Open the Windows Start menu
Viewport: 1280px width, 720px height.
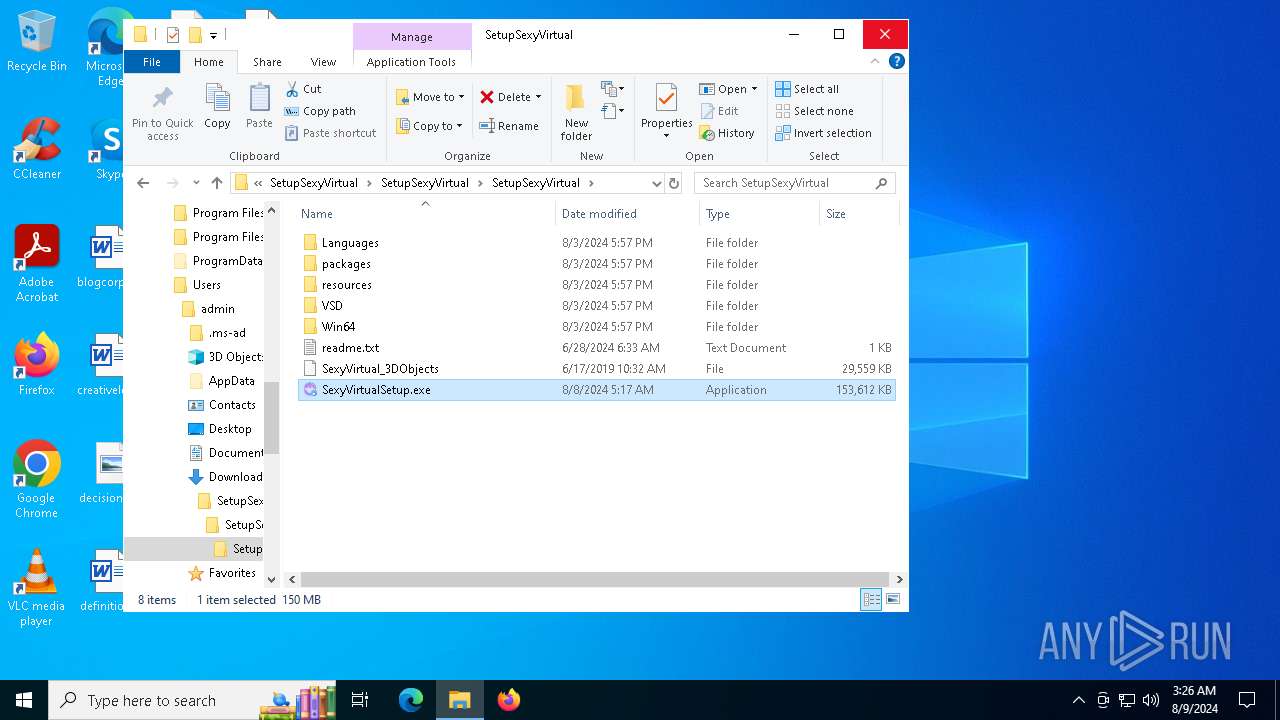(x=24, y=700)
